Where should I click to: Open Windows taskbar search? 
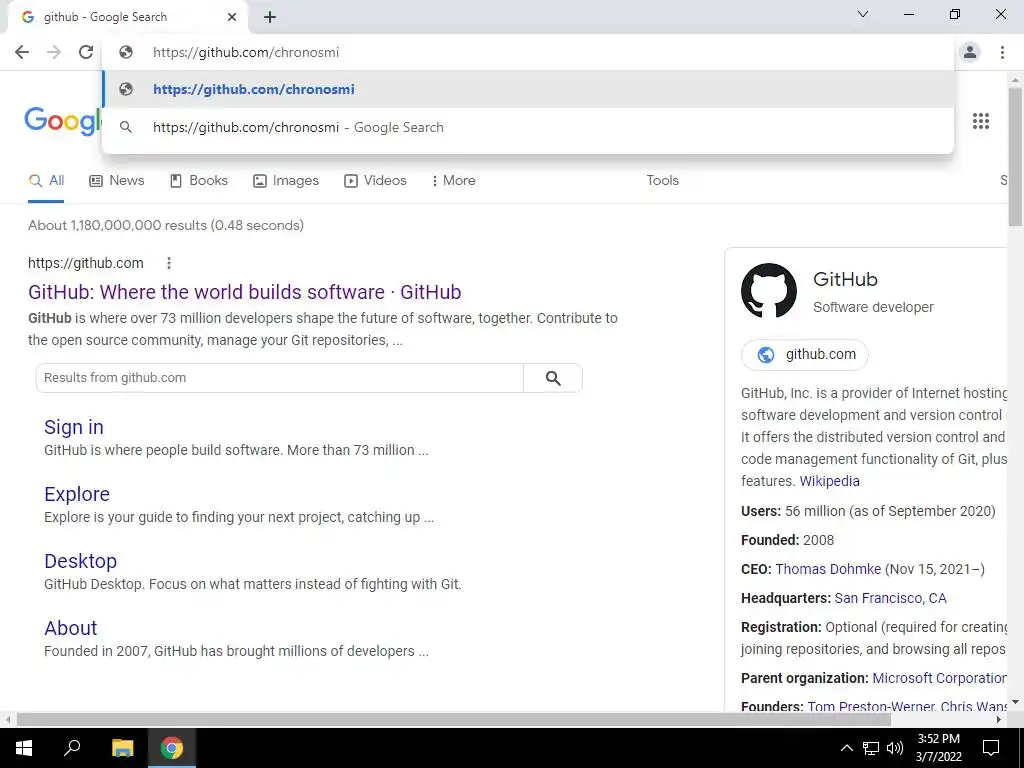[x=72, y=748]
